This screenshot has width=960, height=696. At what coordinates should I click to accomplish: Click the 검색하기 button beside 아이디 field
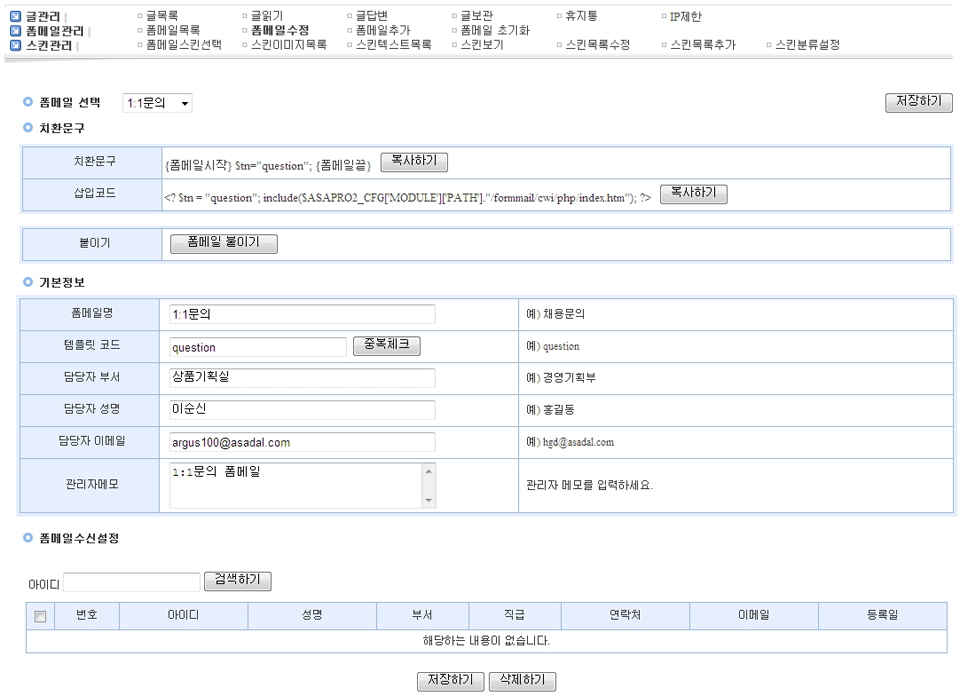pyautogui.click(x=237, y=581)
